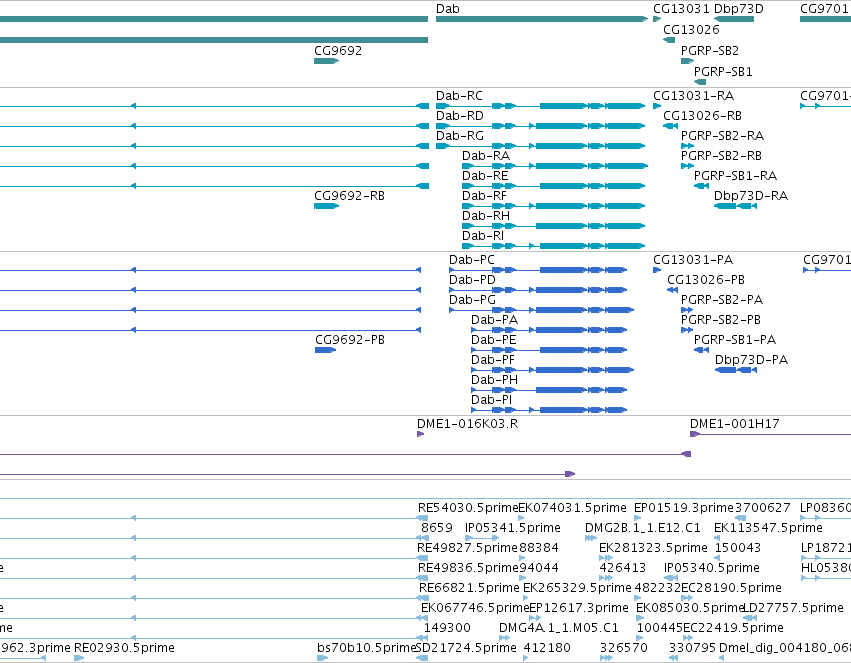Click the RE49836.5prime EST label

[x=468, y=569]
